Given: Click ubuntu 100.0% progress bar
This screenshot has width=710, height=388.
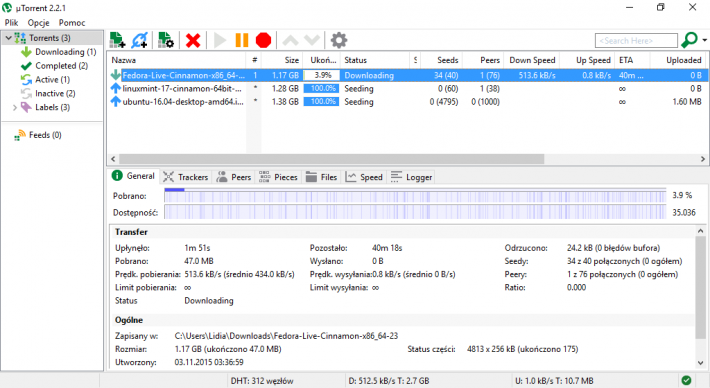Looking at the screenshot, I should coord(321,102).
